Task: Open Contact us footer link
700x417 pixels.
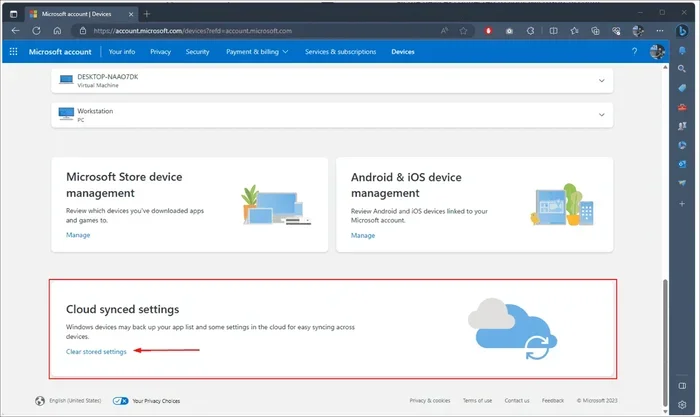Action: pos(517,400)
